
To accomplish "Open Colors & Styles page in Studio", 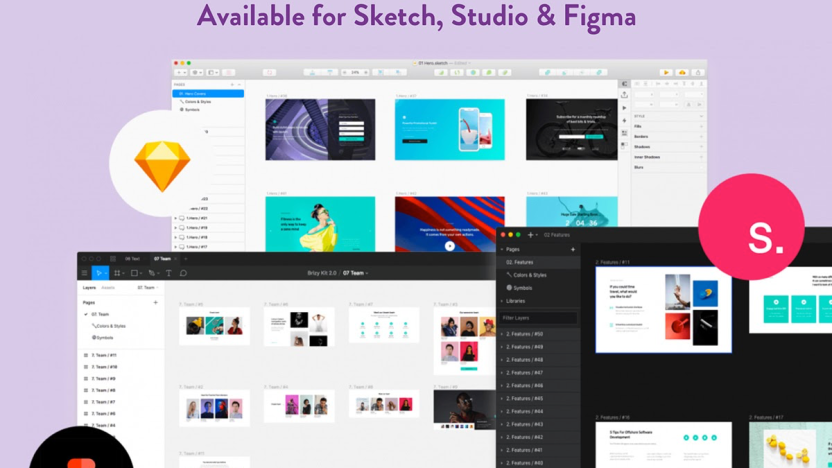I will pyautogui.click(x=526, y=275).
